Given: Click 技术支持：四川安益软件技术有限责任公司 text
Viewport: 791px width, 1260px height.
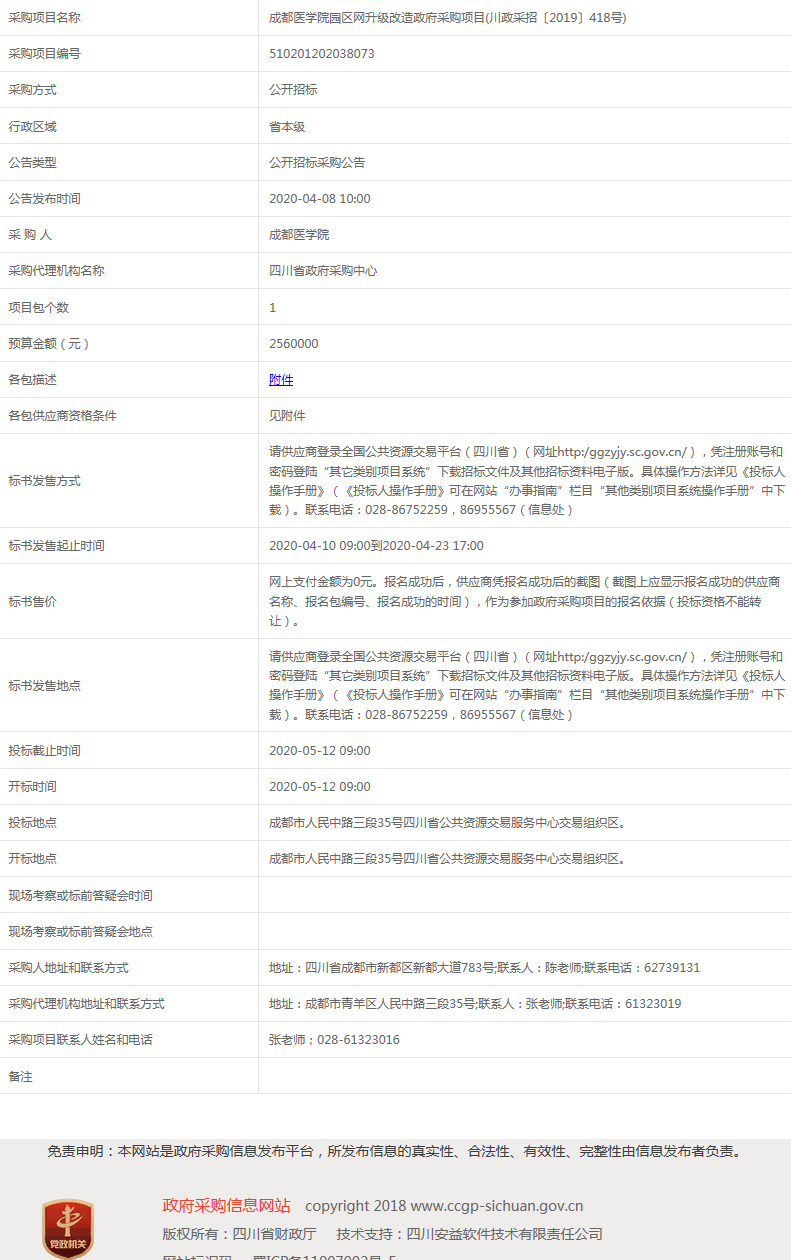Looking at the screenshot, I should (470, 1234).
